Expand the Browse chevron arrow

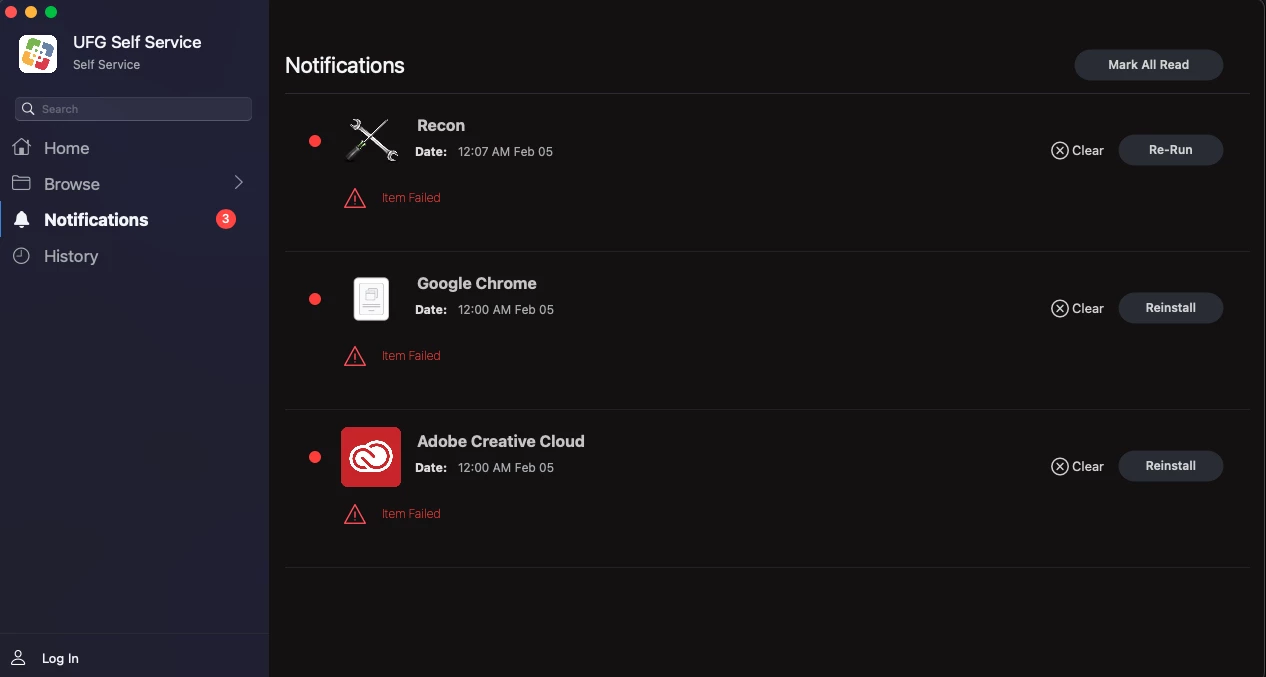click(238, 183)
